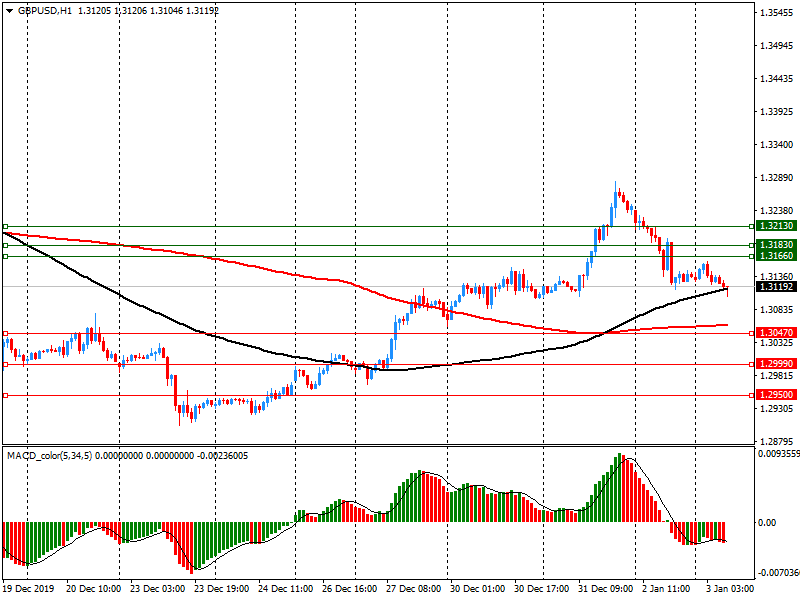Click the MACD_color(5,34,5) indicator label
800x600 pixels.
[x=49, y=456]
